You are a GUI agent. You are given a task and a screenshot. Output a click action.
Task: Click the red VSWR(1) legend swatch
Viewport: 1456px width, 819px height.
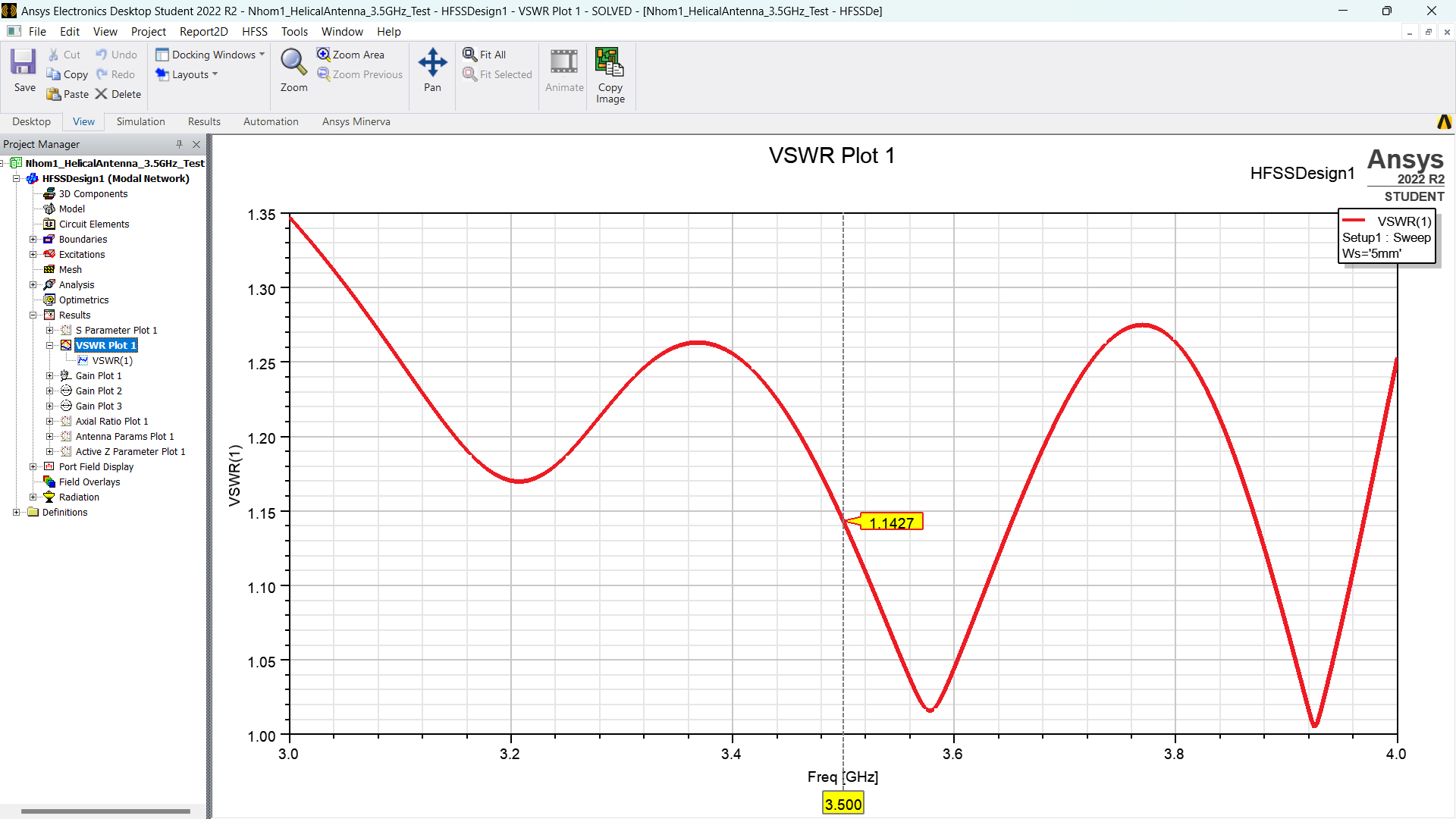pyautogui.click(x=1354, y=221)
